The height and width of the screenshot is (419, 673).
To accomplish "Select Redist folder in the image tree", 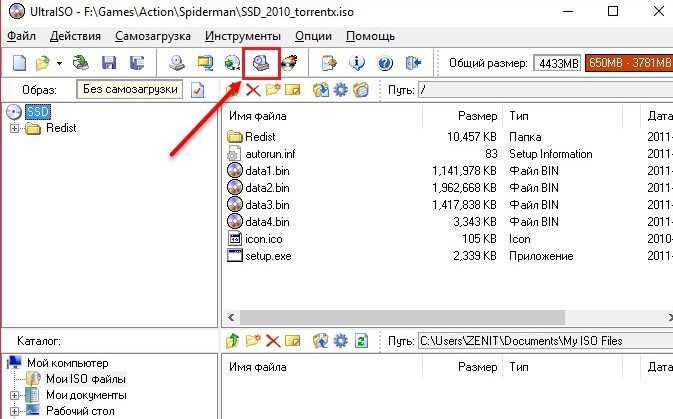I will 61,128.
